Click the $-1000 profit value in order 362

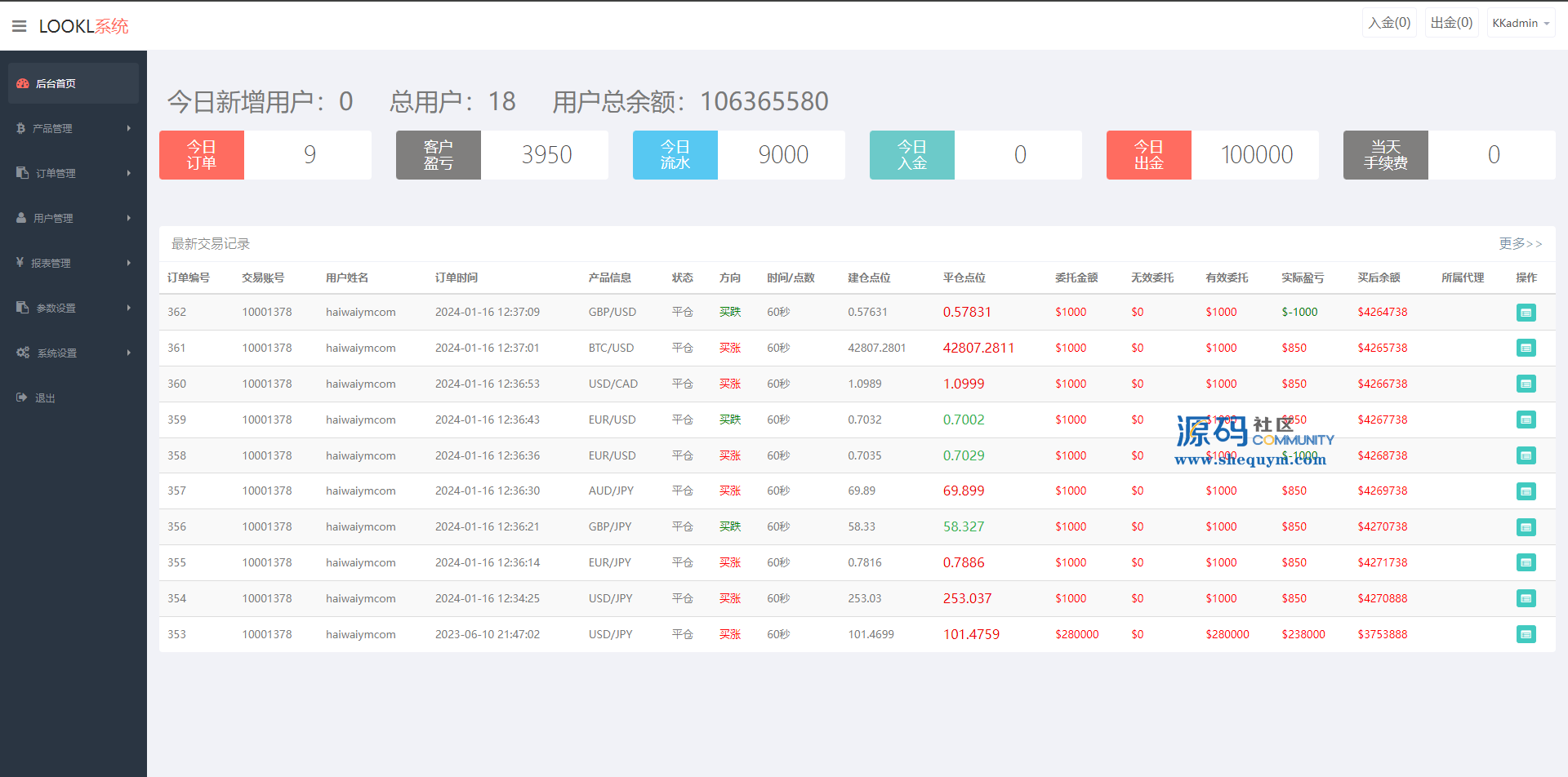click(x=1299, y=312)
